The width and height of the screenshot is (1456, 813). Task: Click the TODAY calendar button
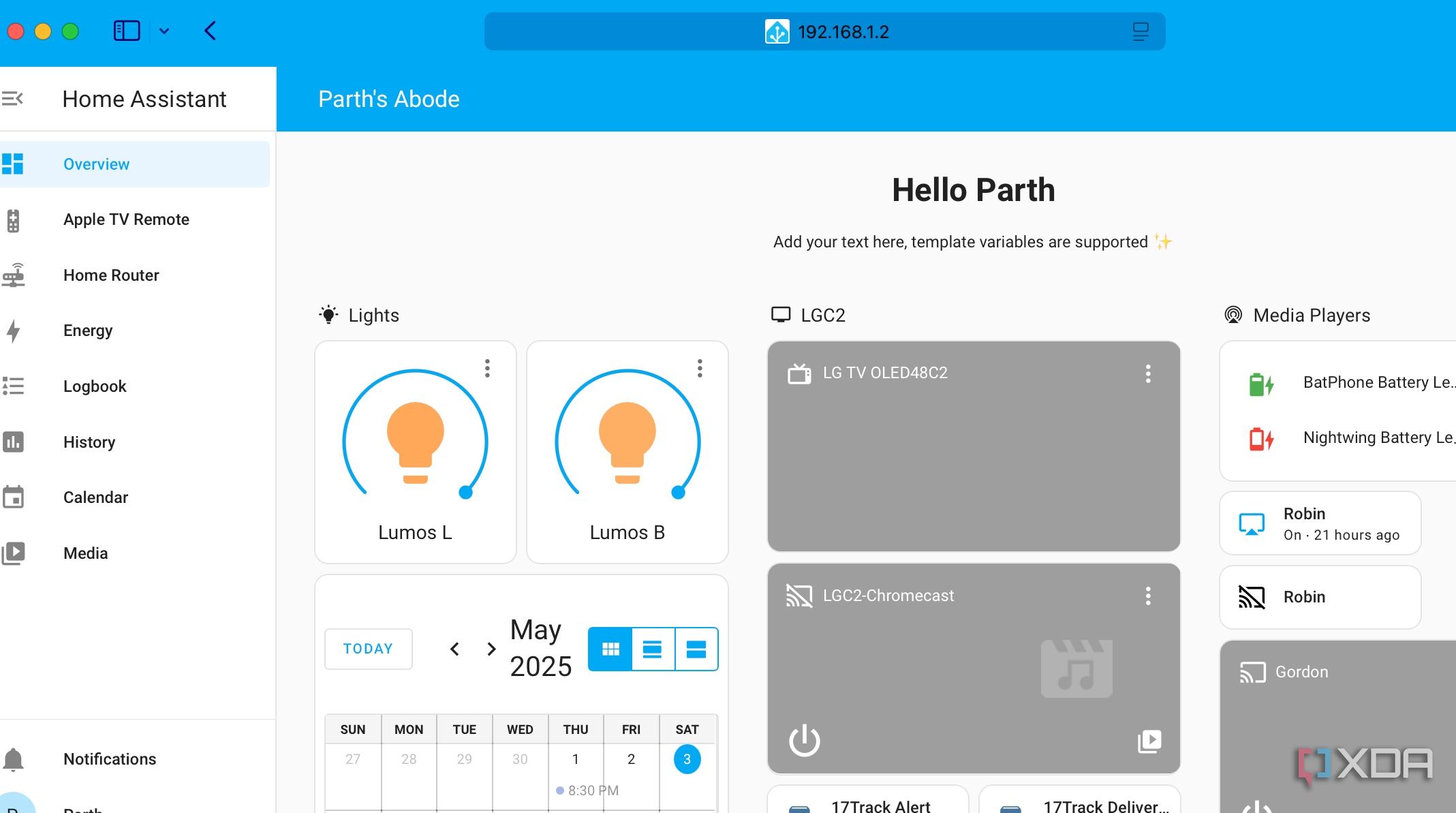[x=368, y=649]
